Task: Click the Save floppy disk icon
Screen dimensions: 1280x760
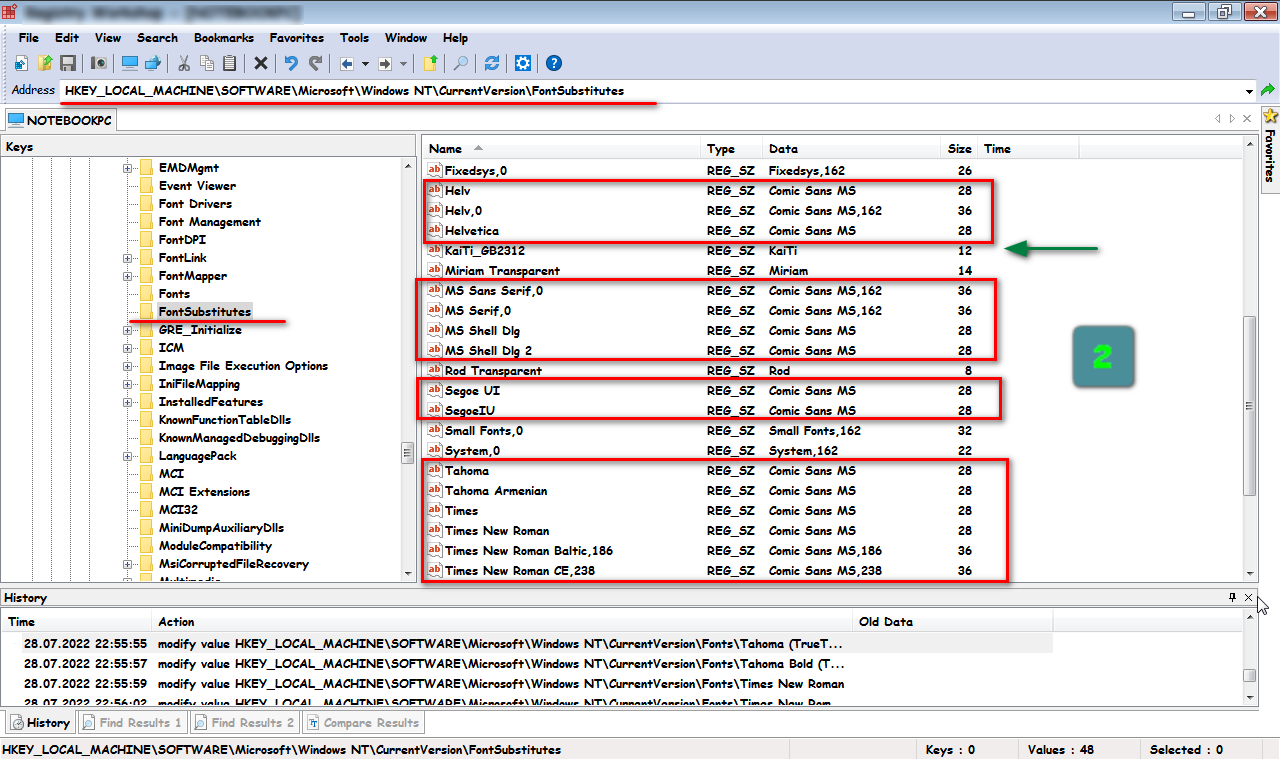Action: click(68, 63)
